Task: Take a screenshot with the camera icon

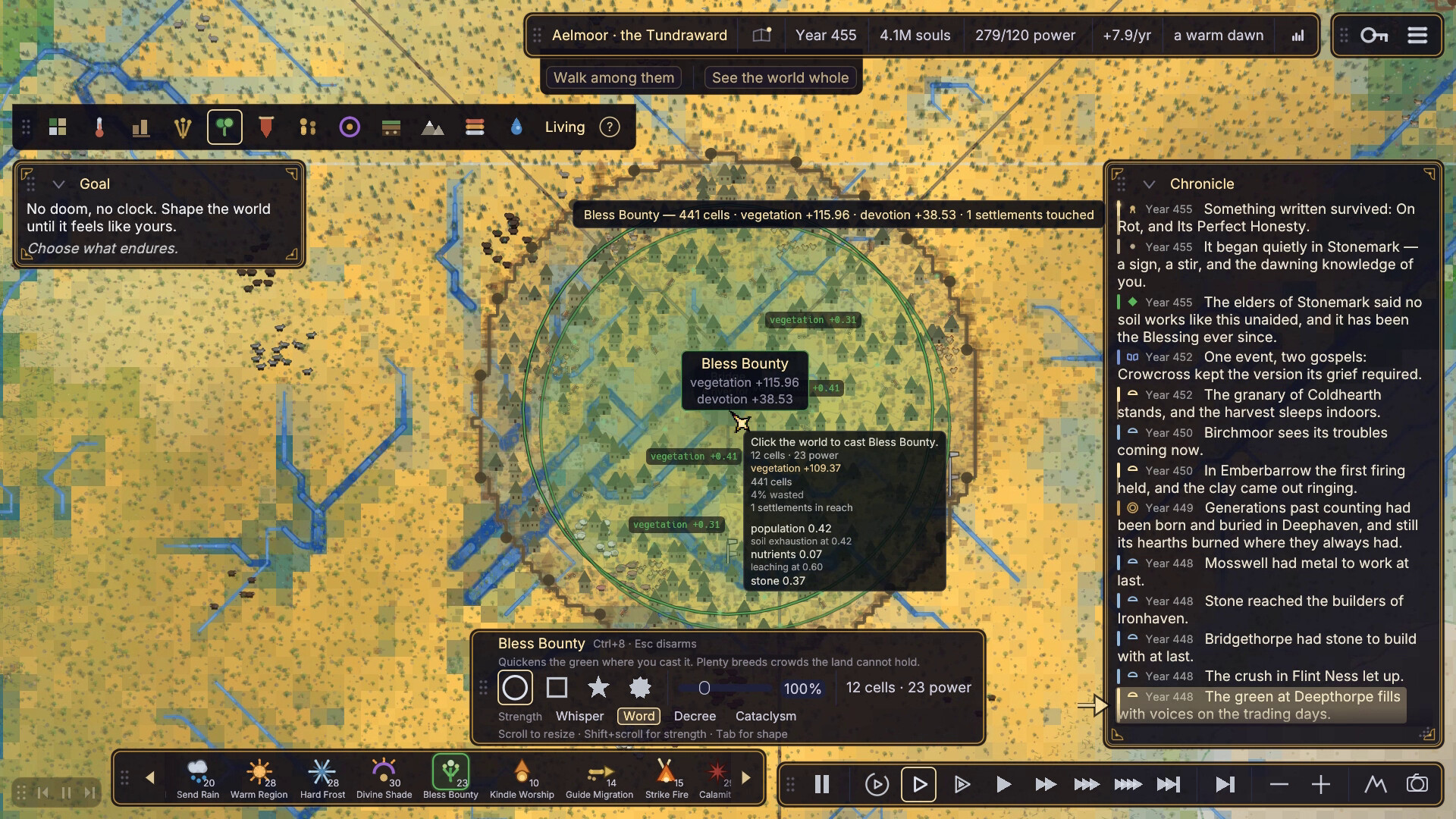Action: pos(1417,784)
